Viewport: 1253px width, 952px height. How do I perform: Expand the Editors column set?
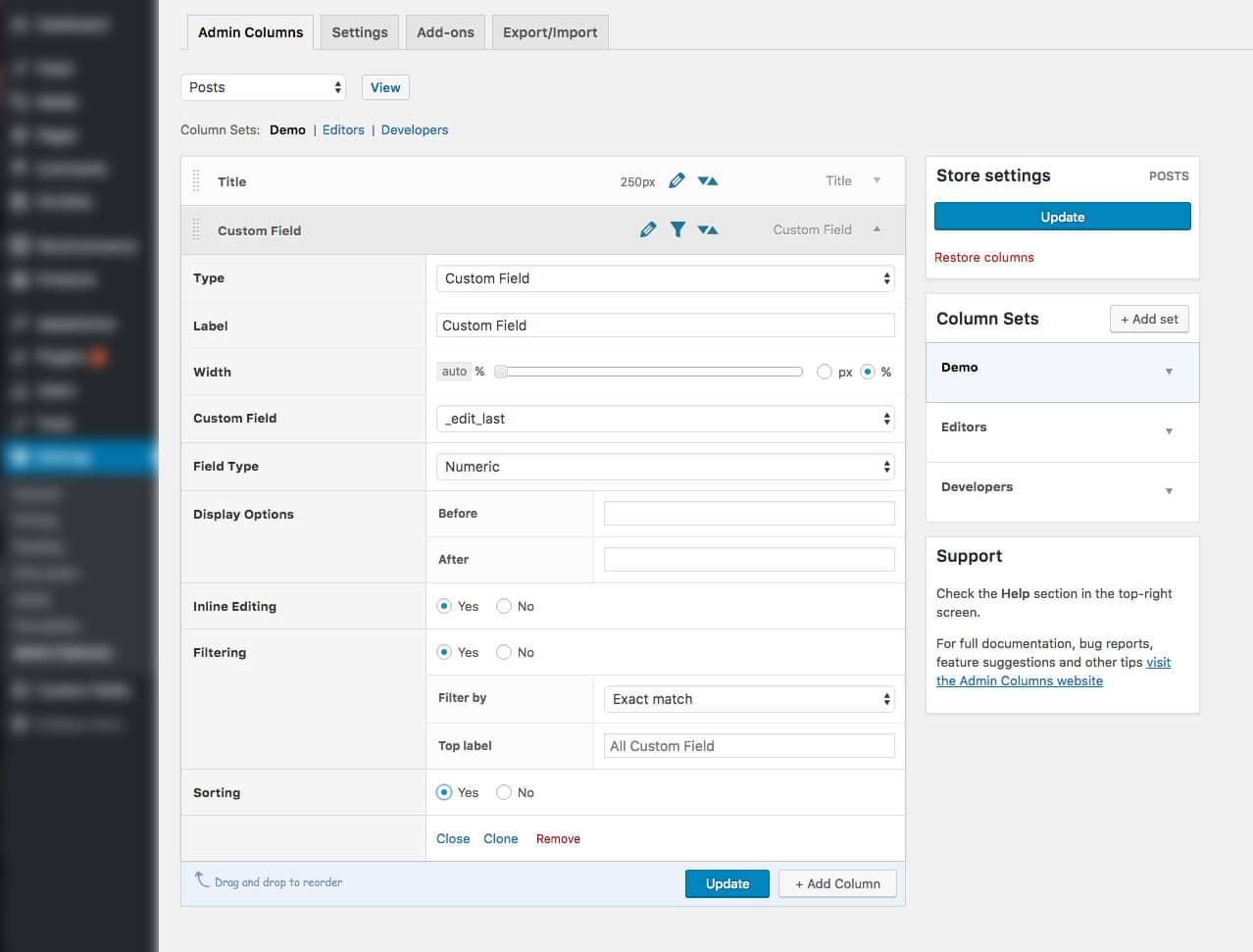pos(1168,431)
